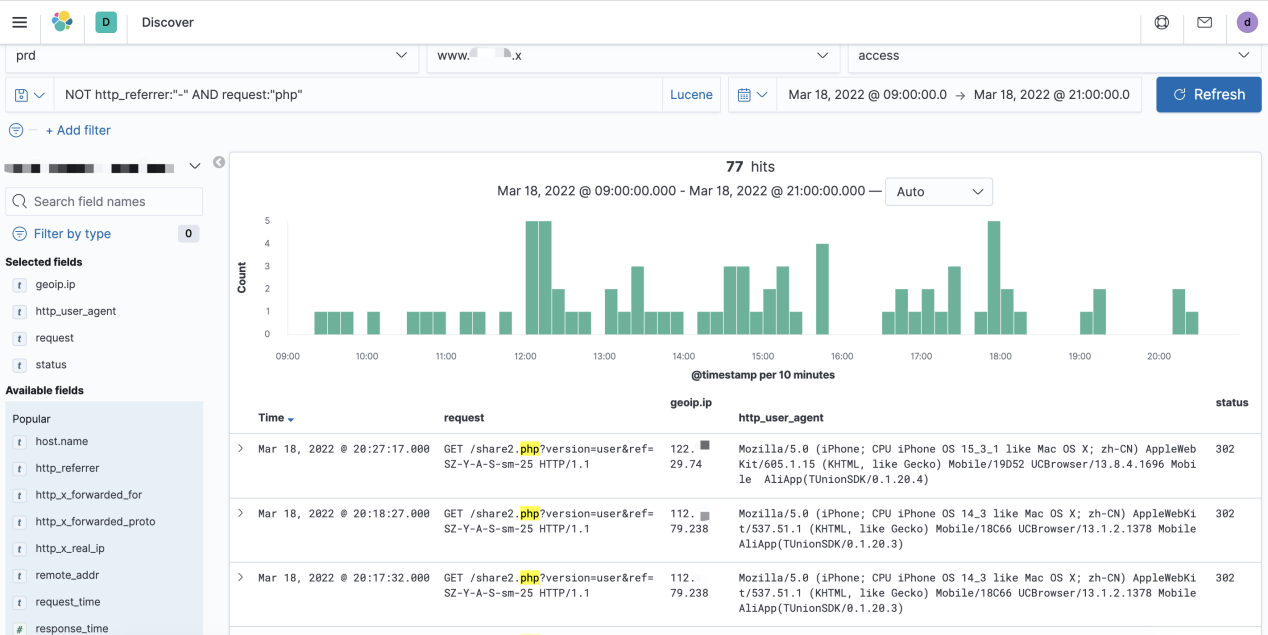Open the help menu icon
This screenshot has height=635, width=1268.
(x=1162, y=22)
